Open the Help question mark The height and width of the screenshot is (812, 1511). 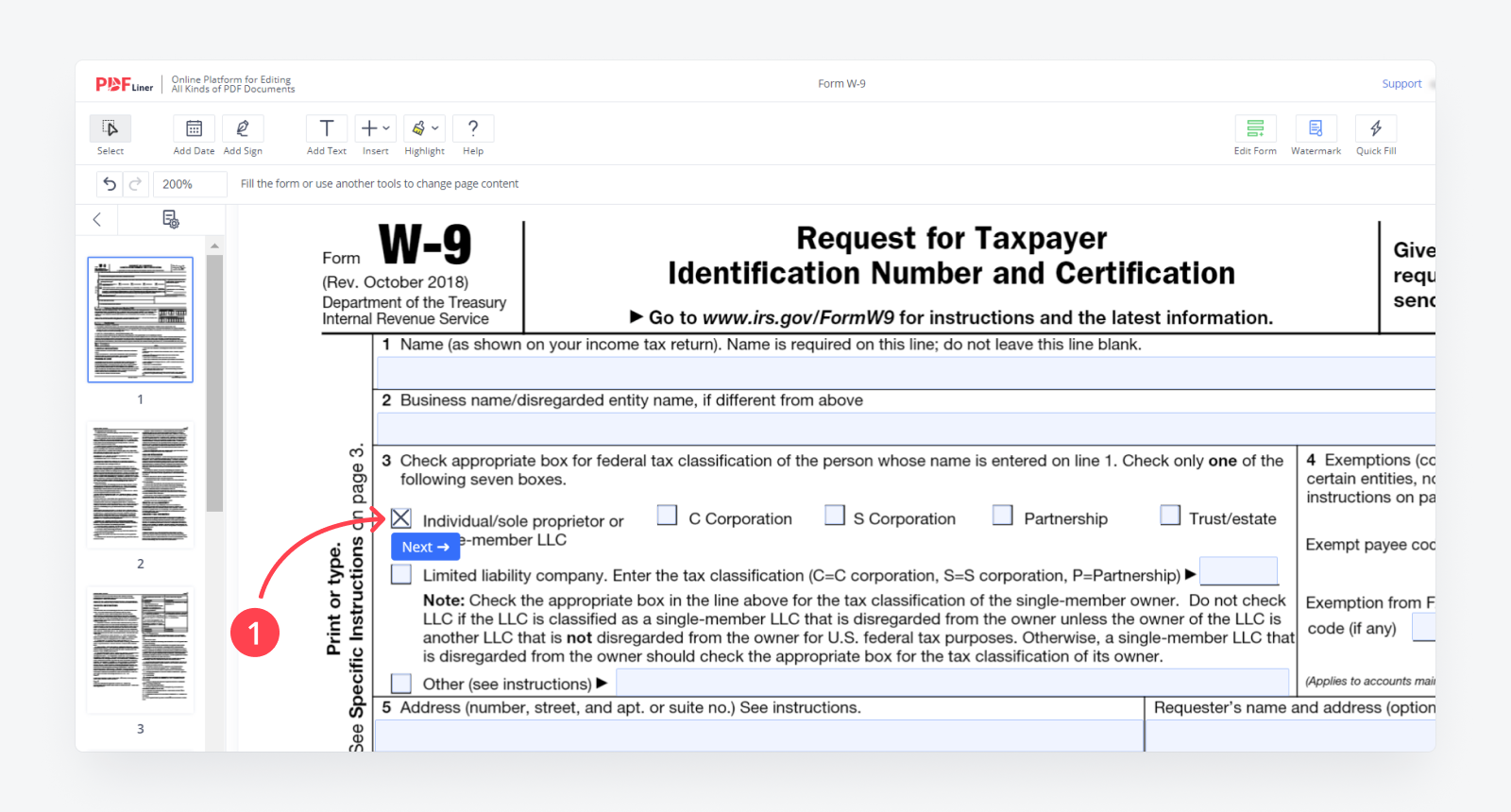click(x=473, y=128)
